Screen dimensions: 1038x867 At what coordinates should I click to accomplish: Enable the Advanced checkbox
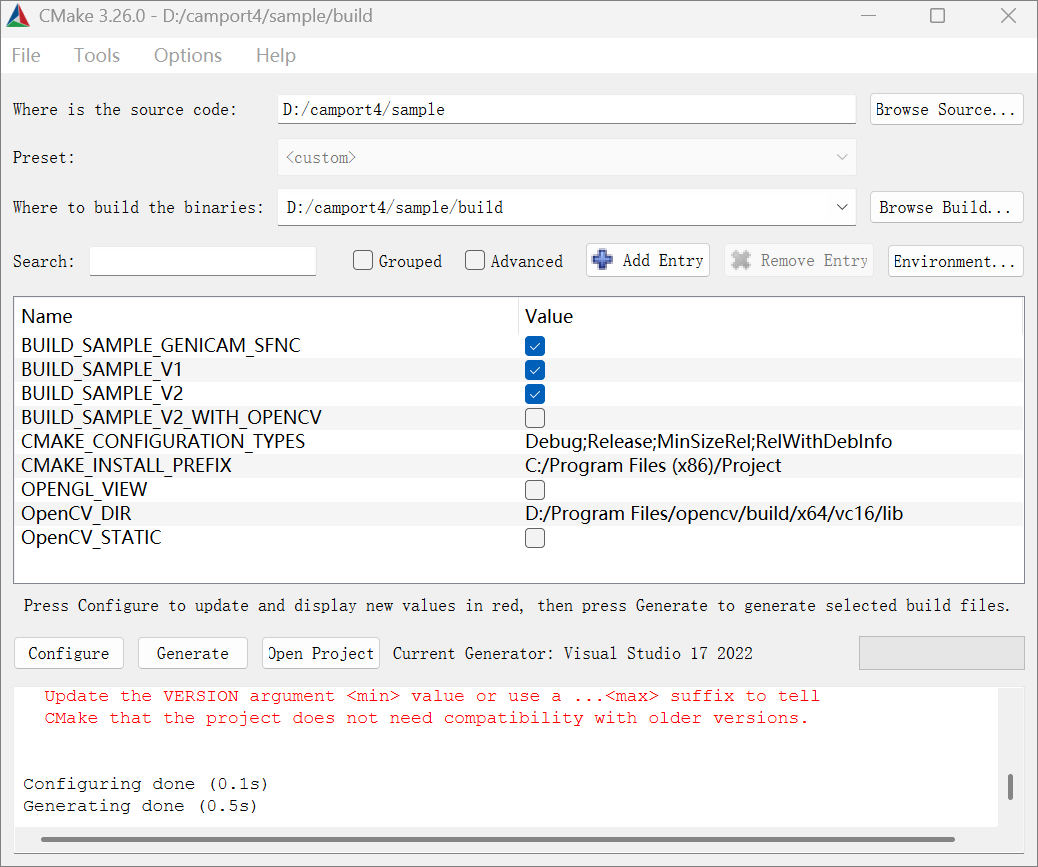point(475,260)
